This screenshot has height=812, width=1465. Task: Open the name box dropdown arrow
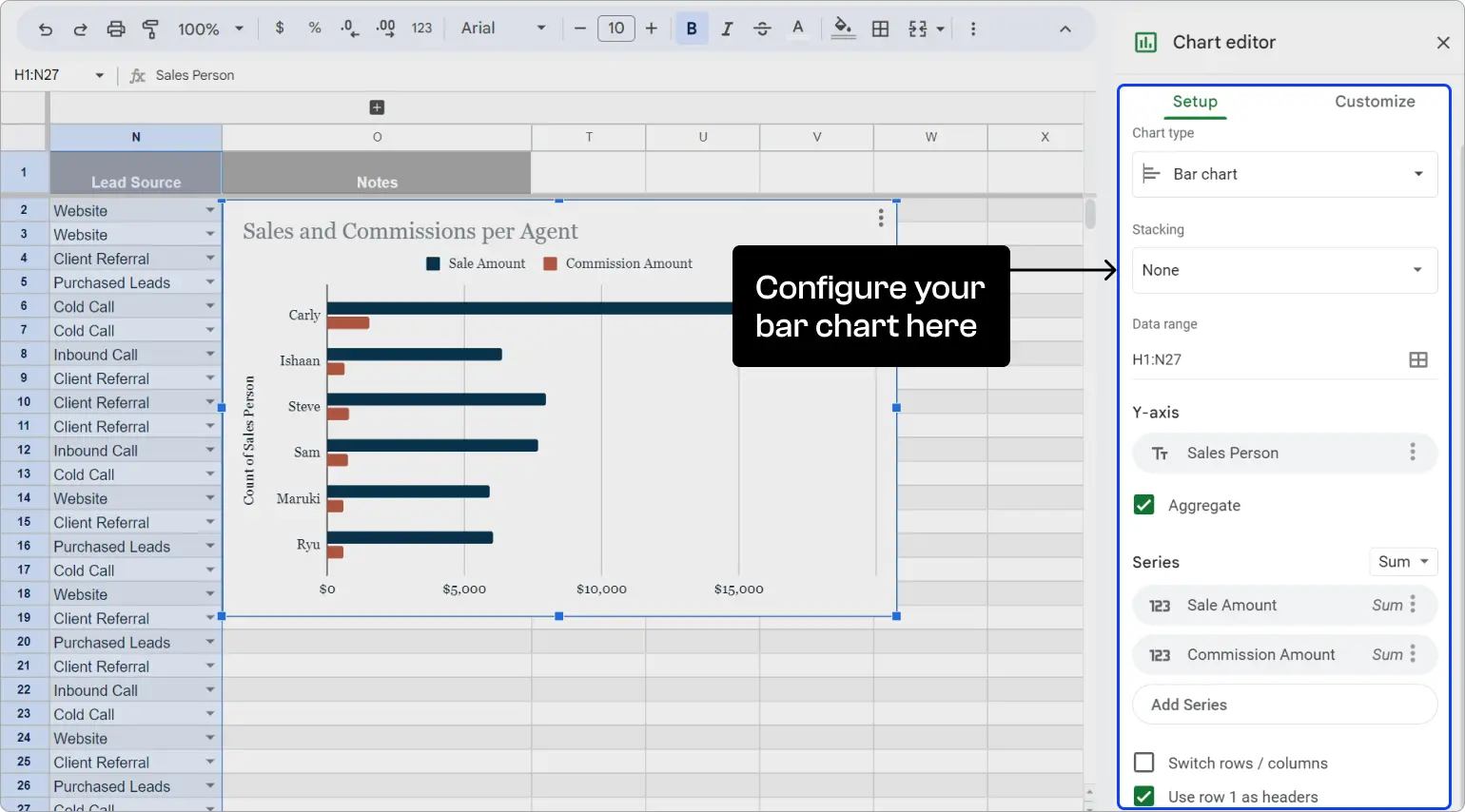[99, 75]
